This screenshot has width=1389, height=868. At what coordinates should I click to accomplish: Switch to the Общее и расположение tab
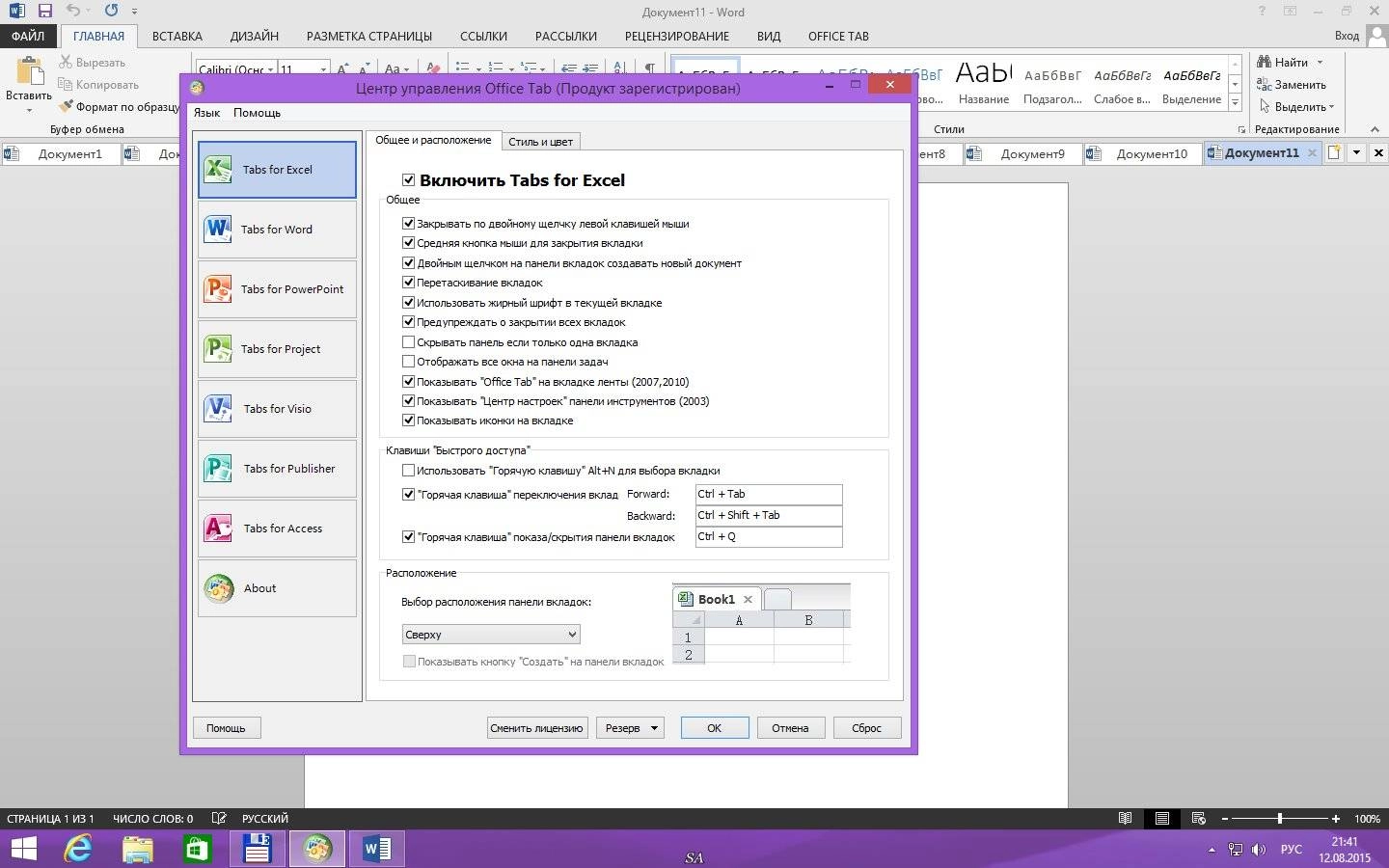tap(433, 140)
